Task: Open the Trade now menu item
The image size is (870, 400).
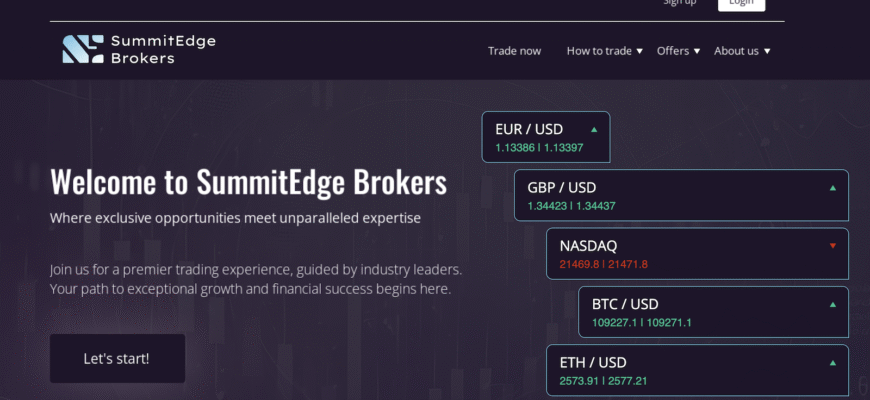Action: coord(514,51)
